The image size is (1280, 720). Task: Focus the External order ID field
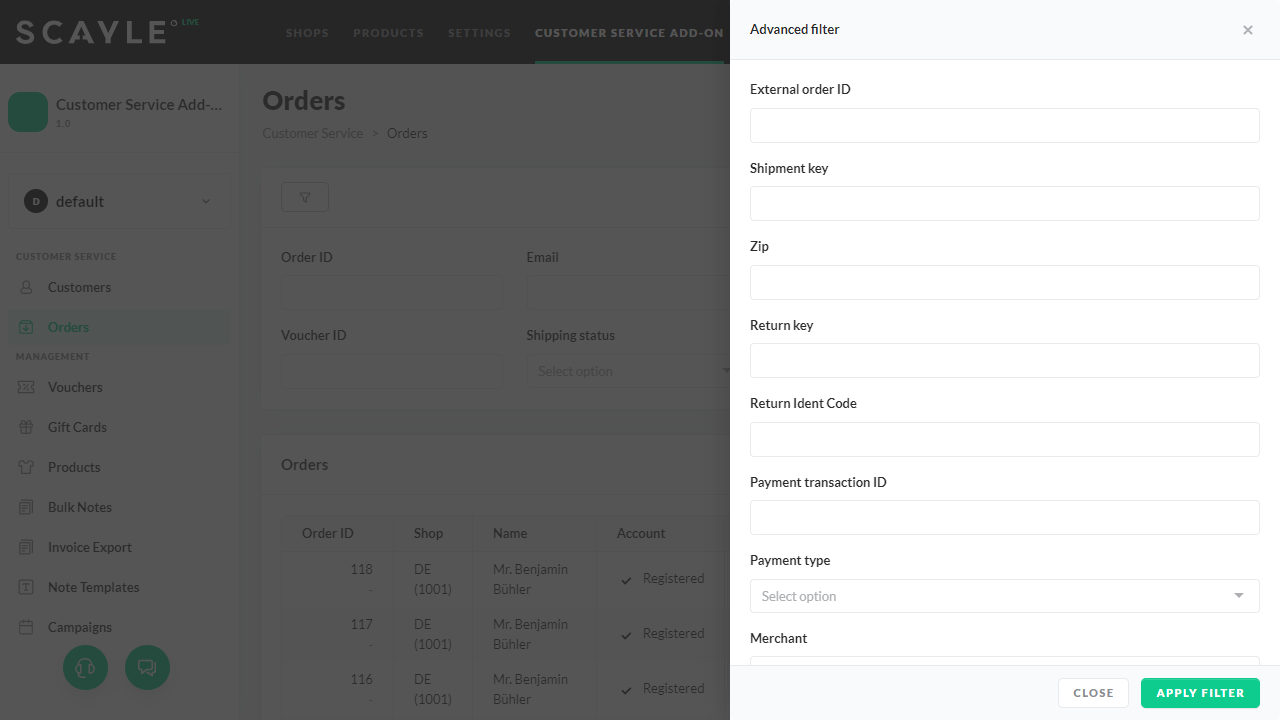1004,125
